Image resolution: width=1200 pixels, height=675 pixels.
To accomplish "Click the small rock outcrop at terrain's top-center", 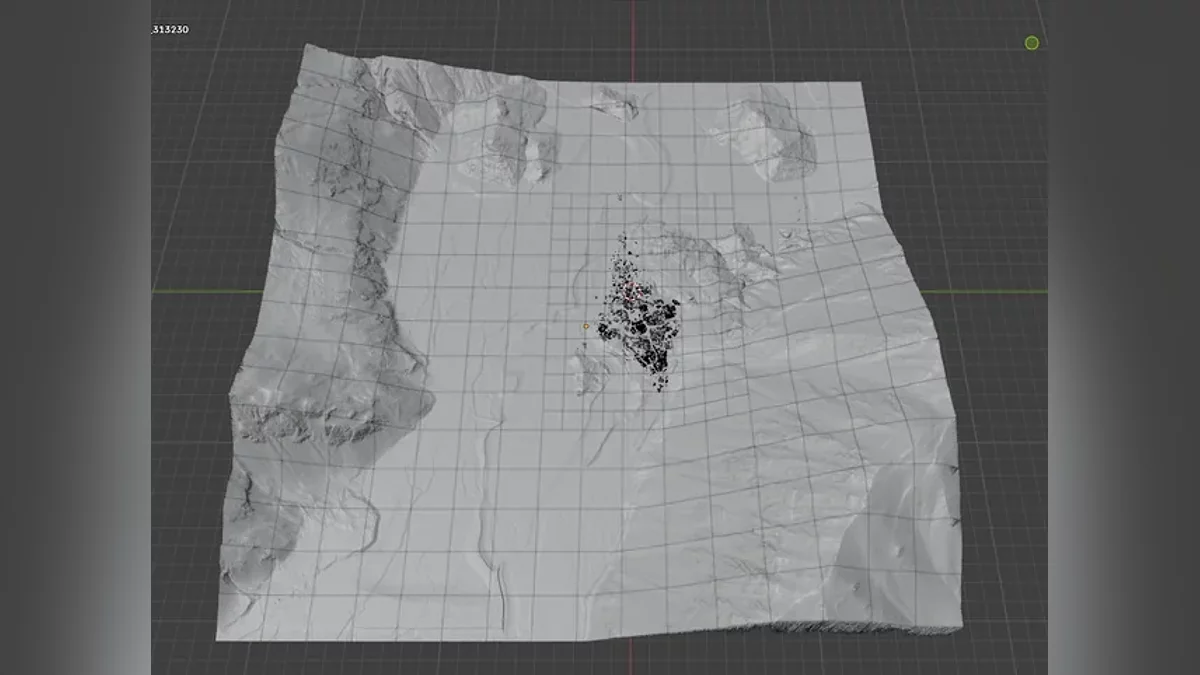I will point(614,104).
